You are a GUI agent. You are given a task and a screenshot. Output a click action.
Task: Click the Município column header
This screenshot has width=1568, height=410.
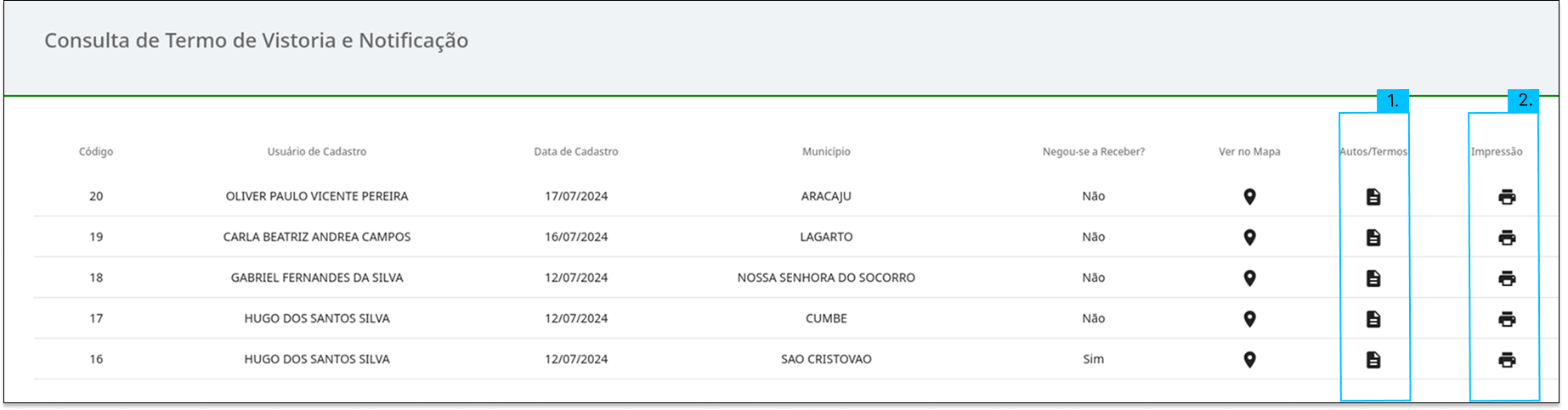(x=826, y=152)
